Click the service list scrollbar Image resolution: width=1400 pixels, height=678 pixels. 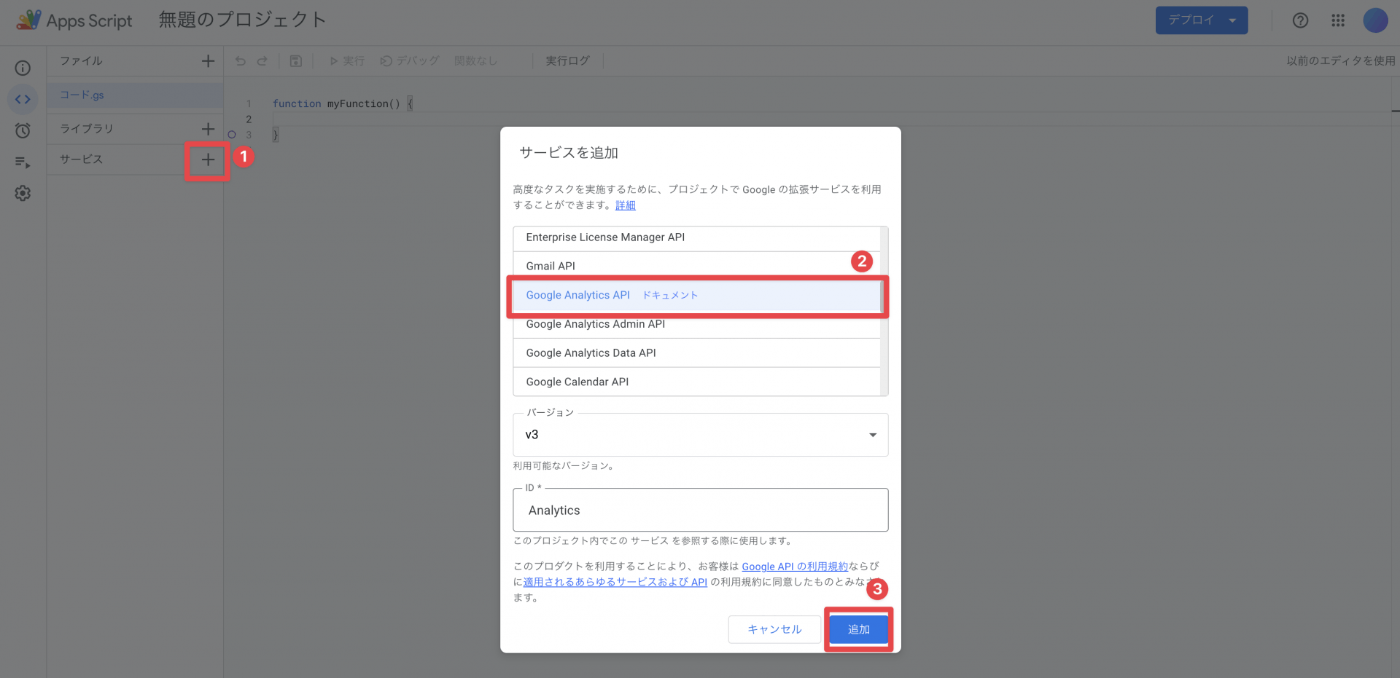884,311
